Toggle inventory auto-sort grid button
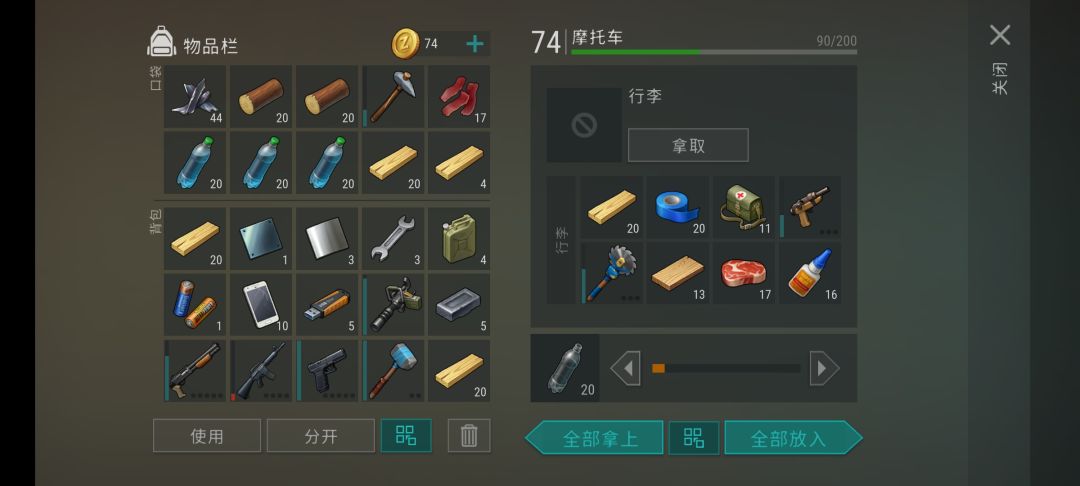 point(406,436)
